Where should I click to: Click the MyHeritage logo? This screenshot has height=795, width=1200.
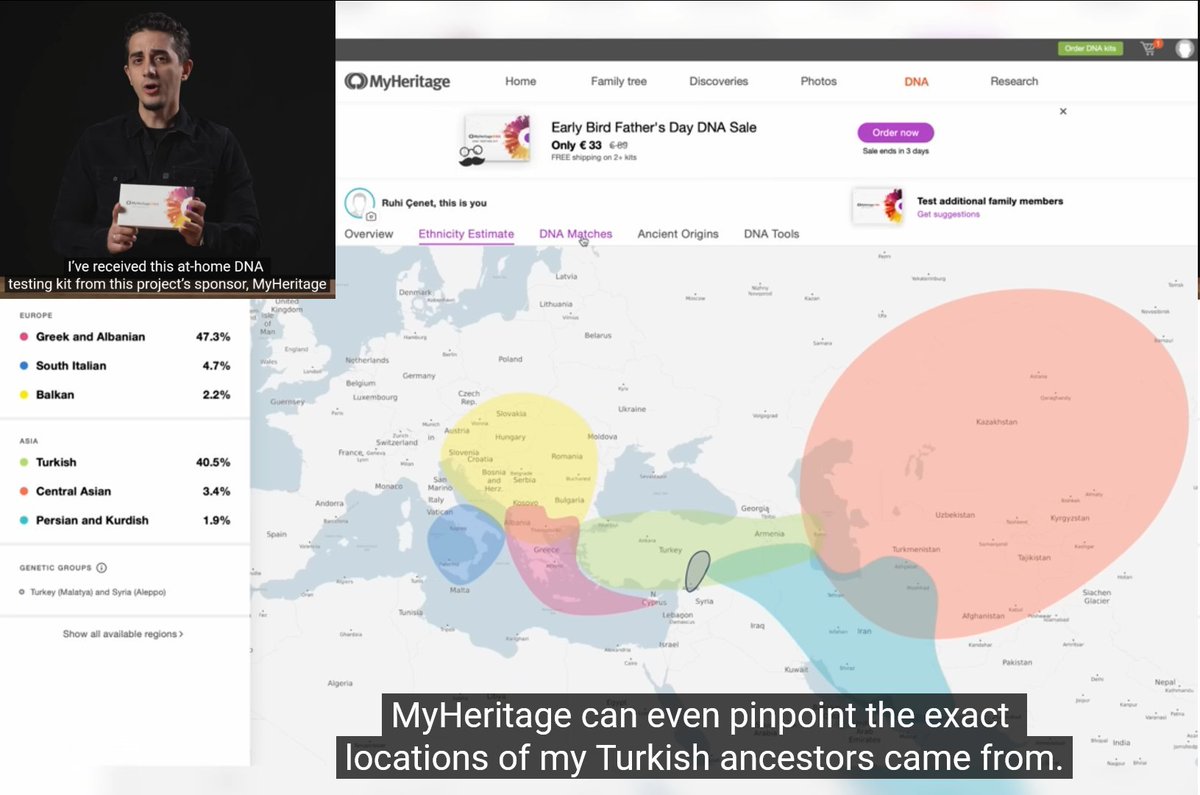(x=397, y=81)
